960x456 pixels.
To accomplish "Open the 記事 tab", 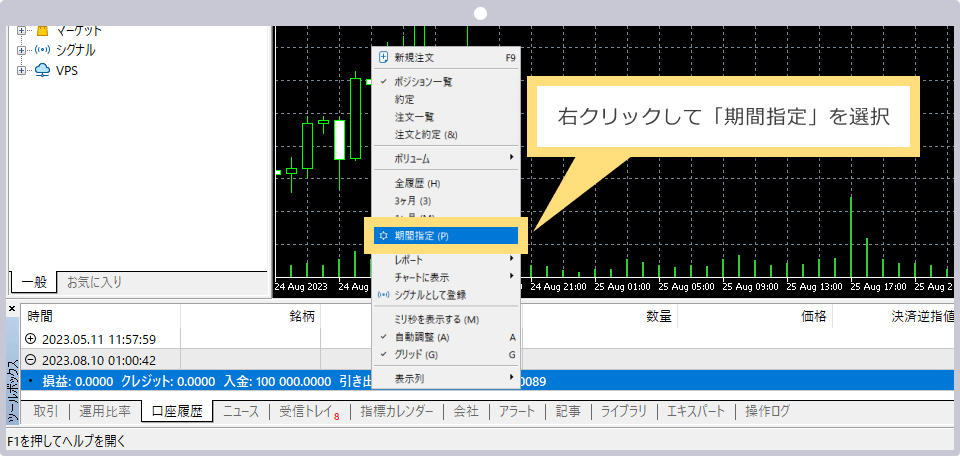I will (568, 411).
